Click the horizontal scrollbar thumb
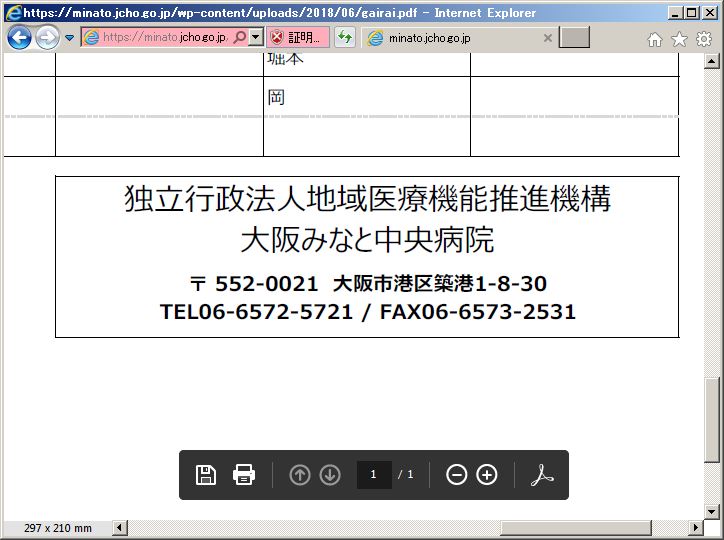 coord(576,527)
